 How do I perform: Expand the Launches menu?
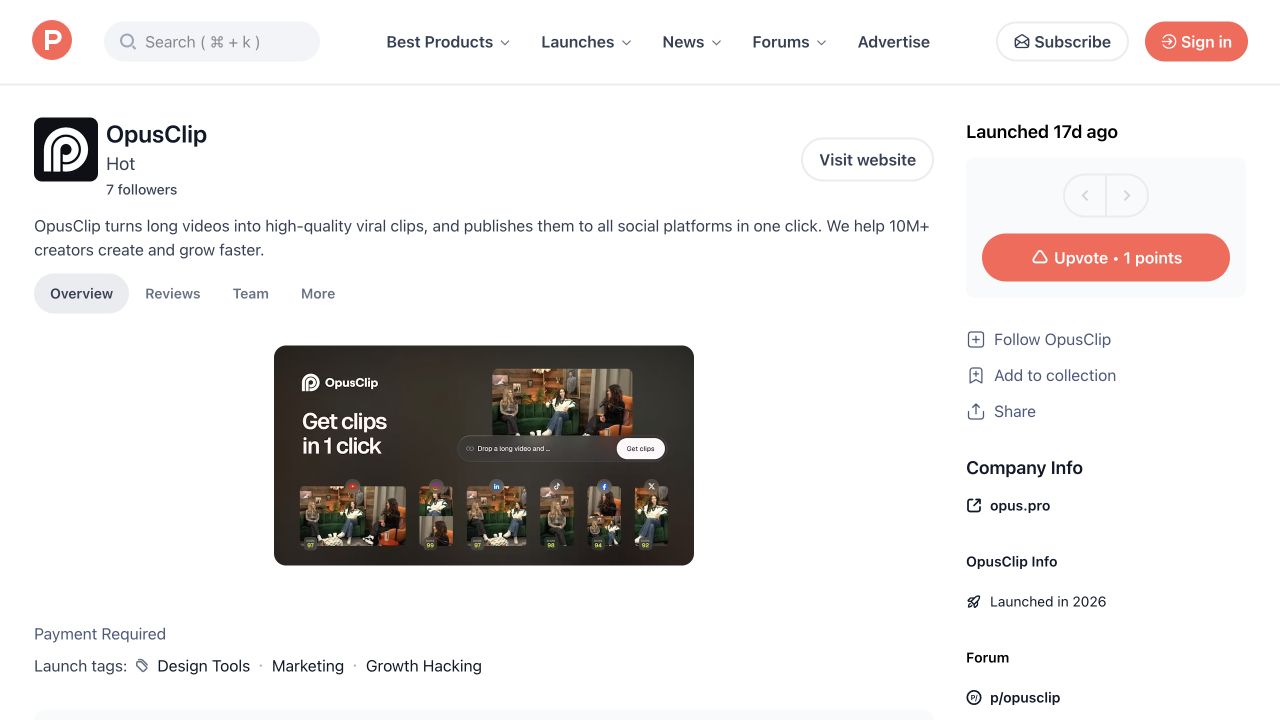pos(586,42)
